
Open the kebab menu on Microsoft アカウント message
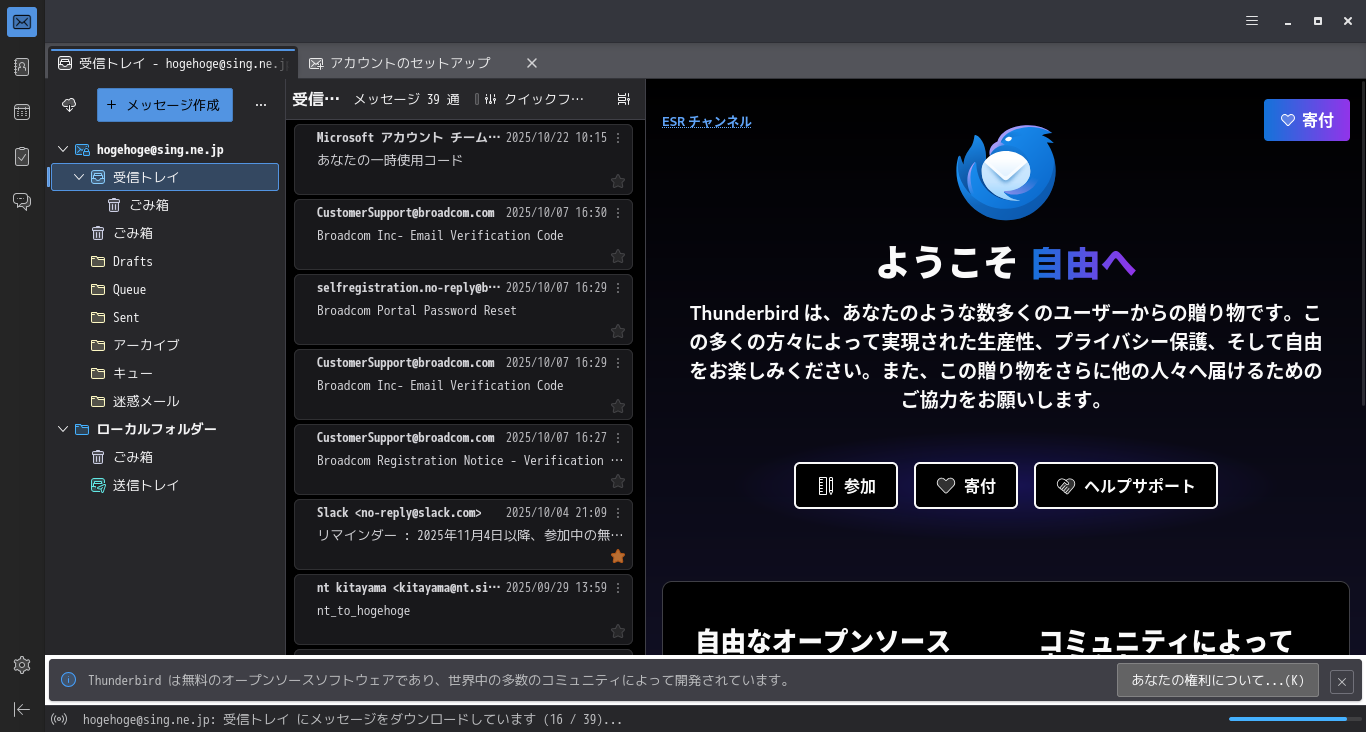[618, 138]
